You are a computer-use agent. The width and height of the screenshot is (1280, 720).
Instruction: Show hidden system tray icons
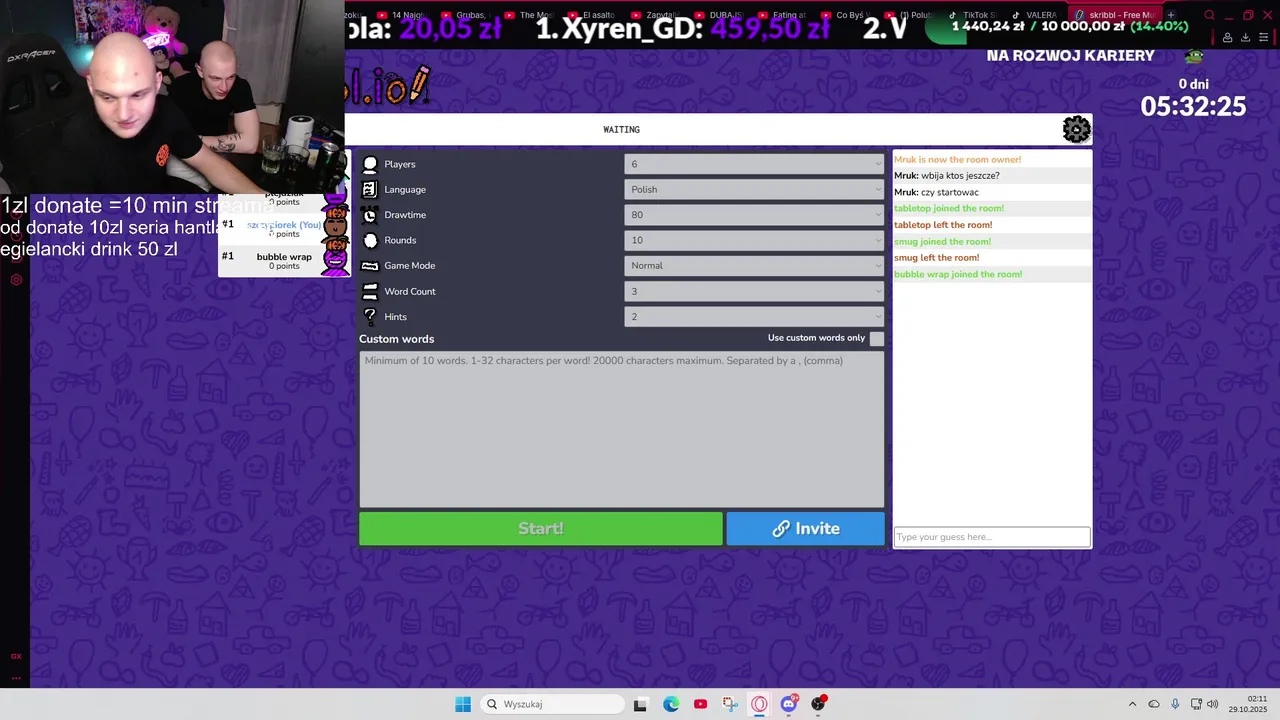pyautogui.click(x=1132, y=704)
